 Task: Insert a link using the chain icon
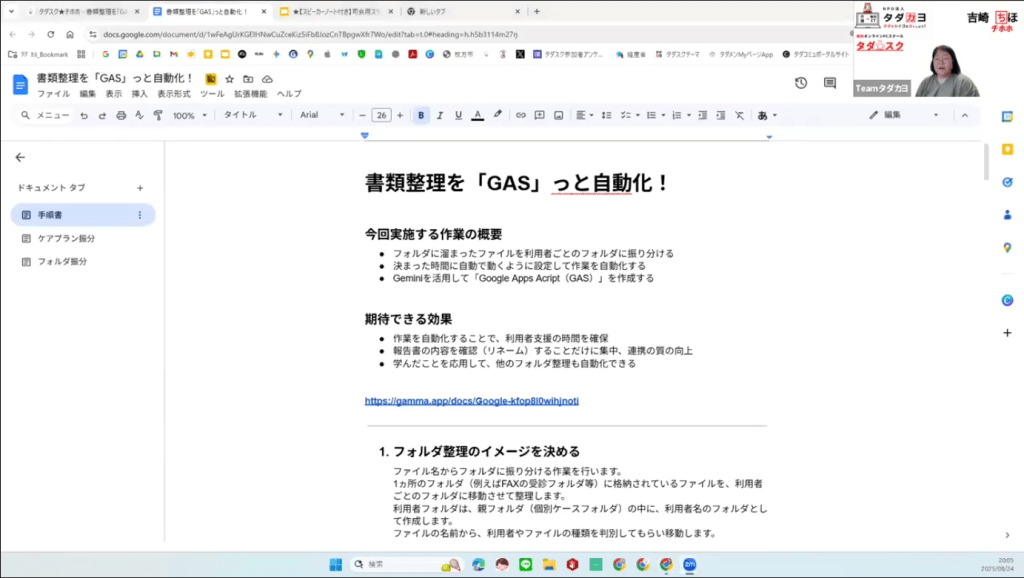coord(520,116)
